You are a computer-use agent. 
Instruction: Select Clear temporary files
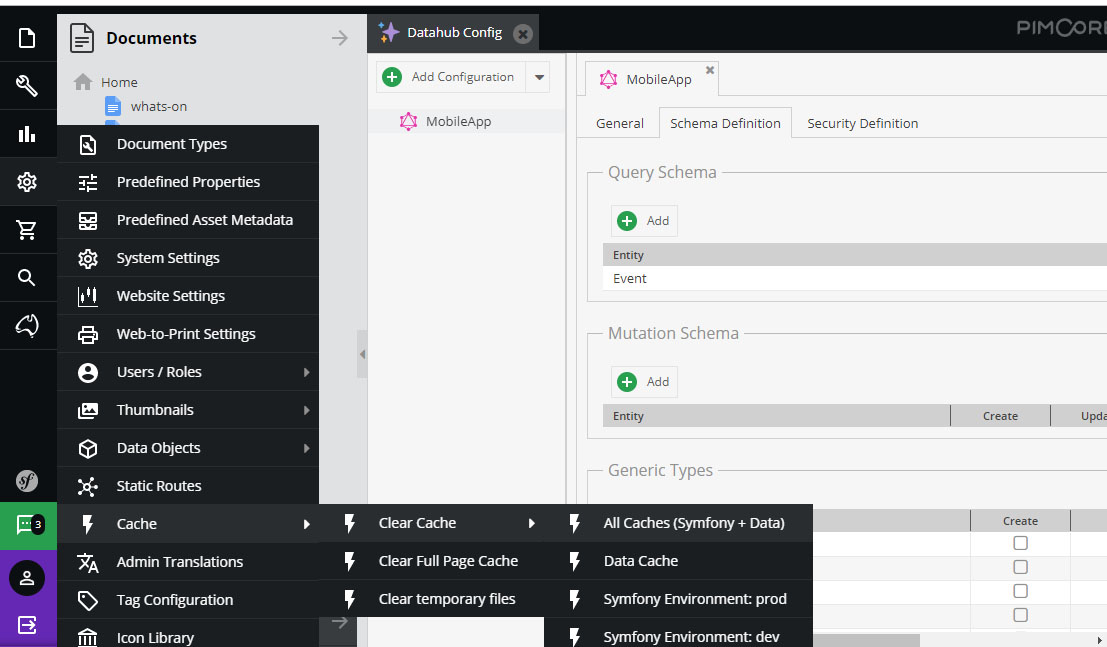pyautogui.click(x=431, y=599)
